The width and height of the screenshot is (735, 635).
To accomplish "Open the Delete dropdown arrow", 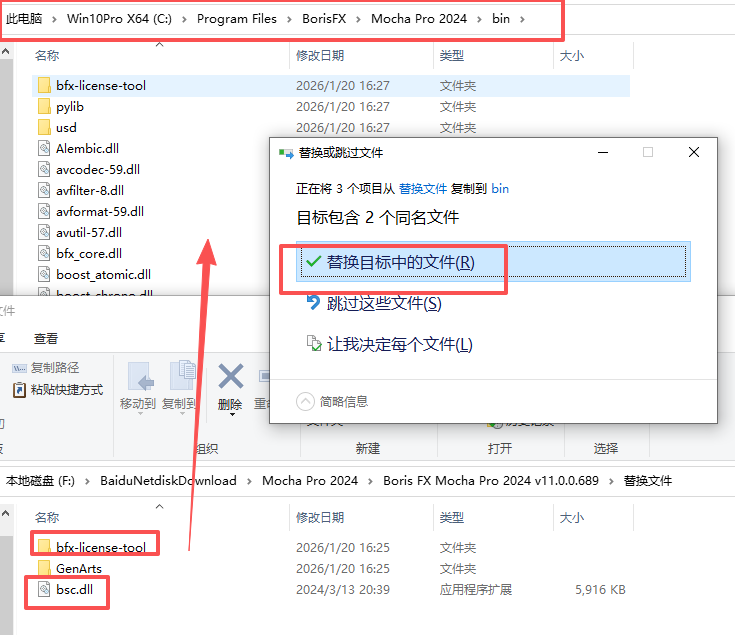I will (232, 414).
